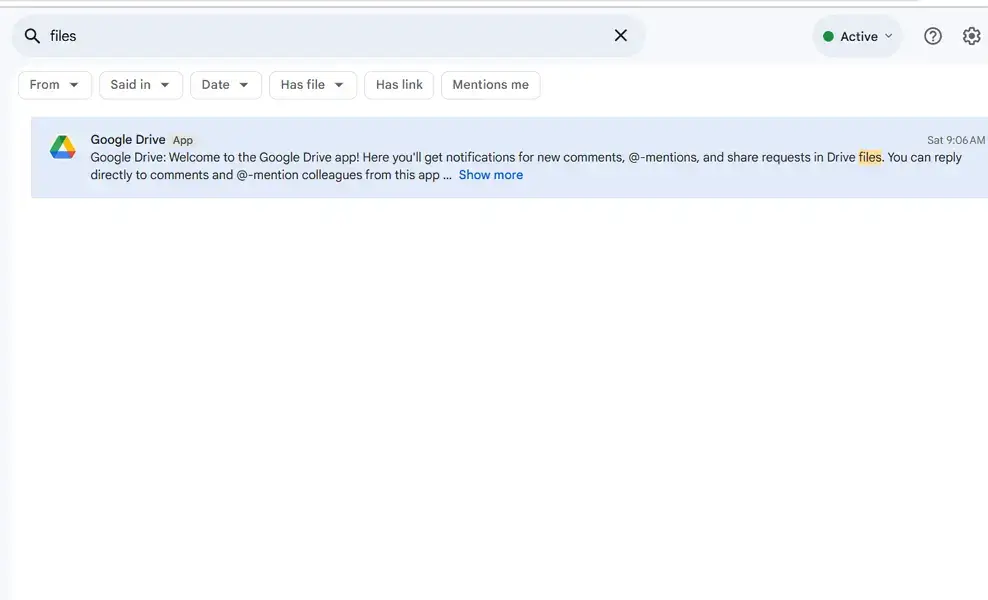Open the From filter dropdown
This screenshot has height=600, width=988.
tap(55, 85)
